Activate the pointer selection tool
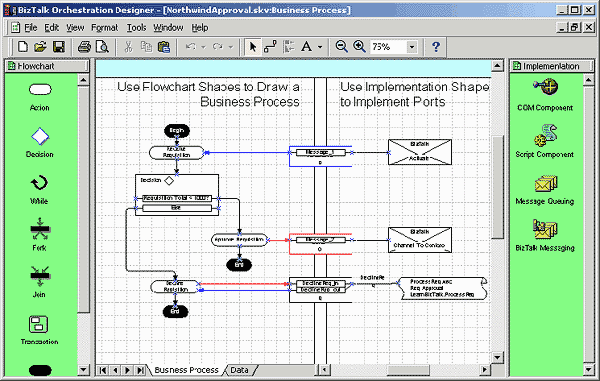 click(x=253, y=47)
